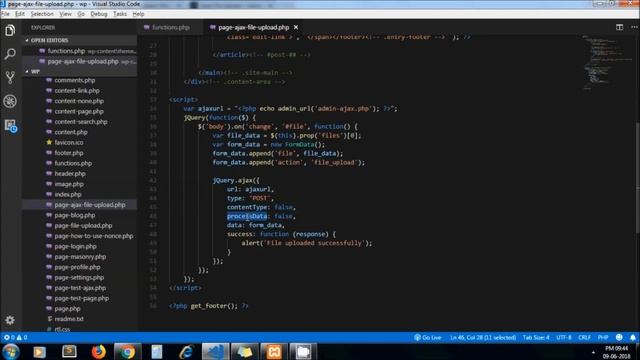The height and width of the screenshot is (360, 640).
Task: Open the Selection menu
Action: tap(42, 14)
